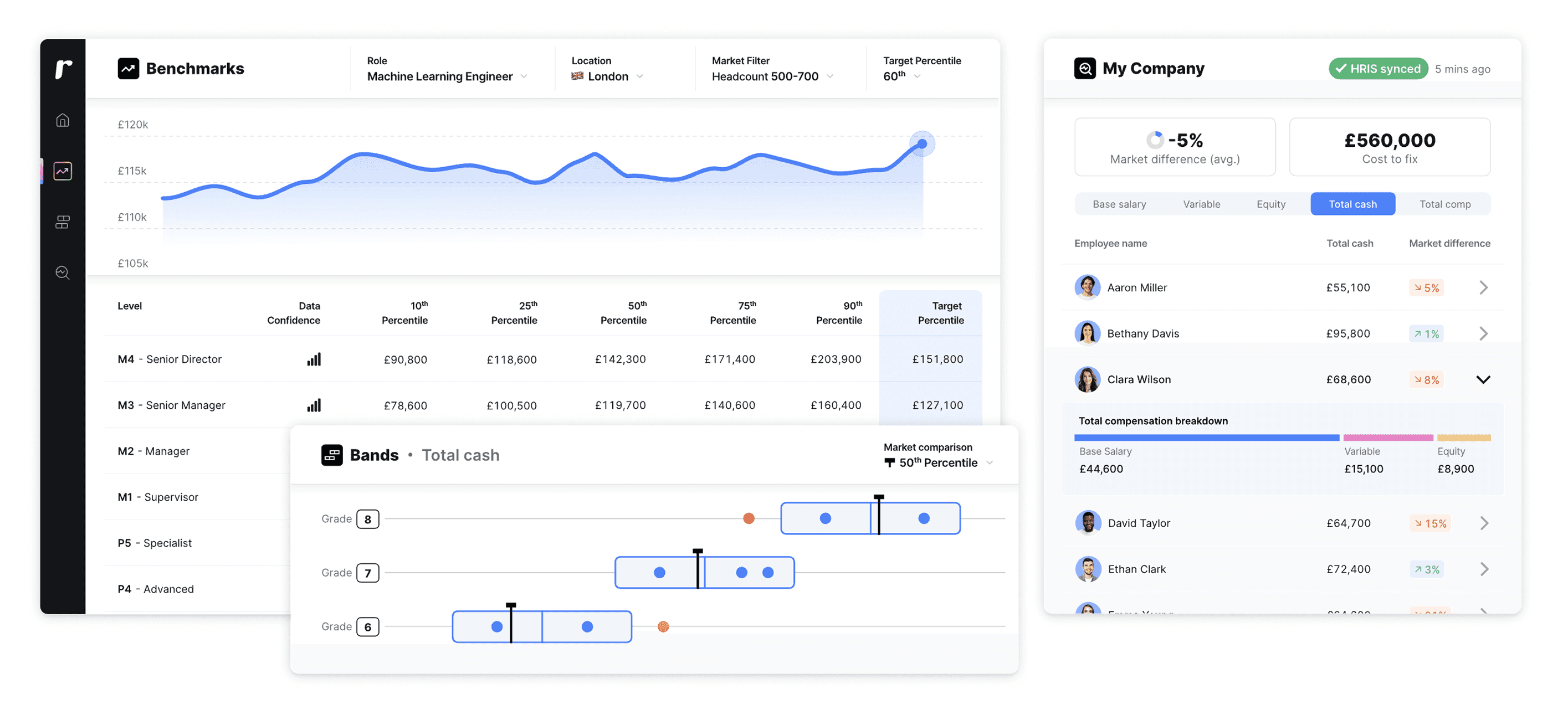
Task: Click the Benchmarks header trend icon
Action: 129,69
